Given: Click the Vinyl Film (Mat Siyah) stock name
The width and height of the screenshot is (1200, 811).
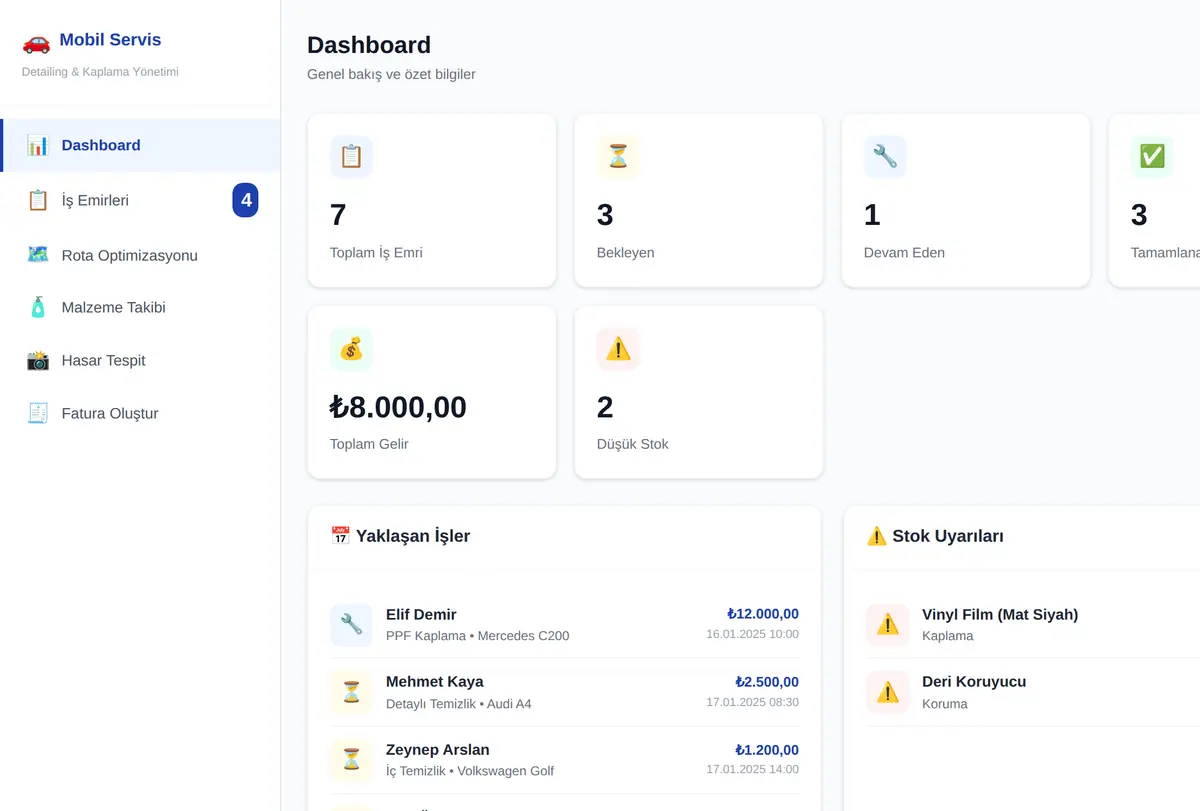Looking at the screenshot, I should point(1000,614).
